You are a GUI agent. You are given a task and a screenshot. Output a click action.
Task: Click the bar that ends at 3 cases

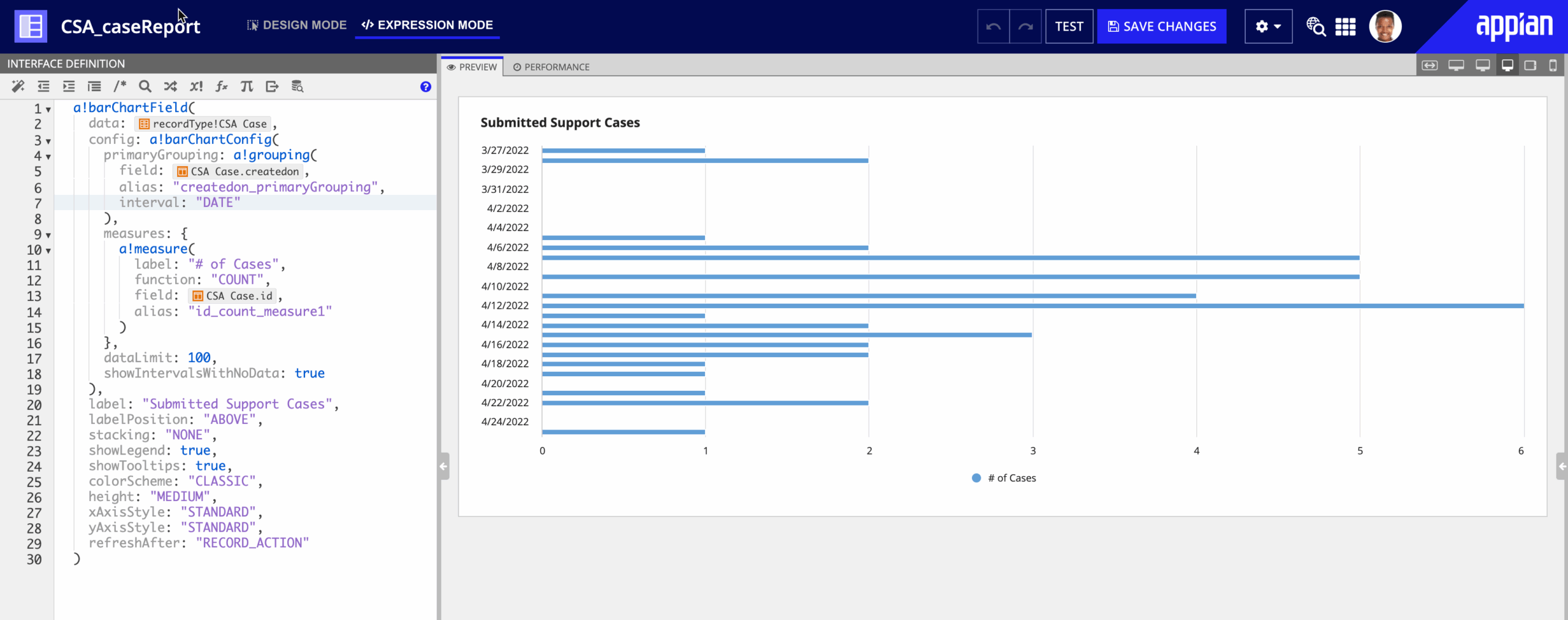pos(787,335)
